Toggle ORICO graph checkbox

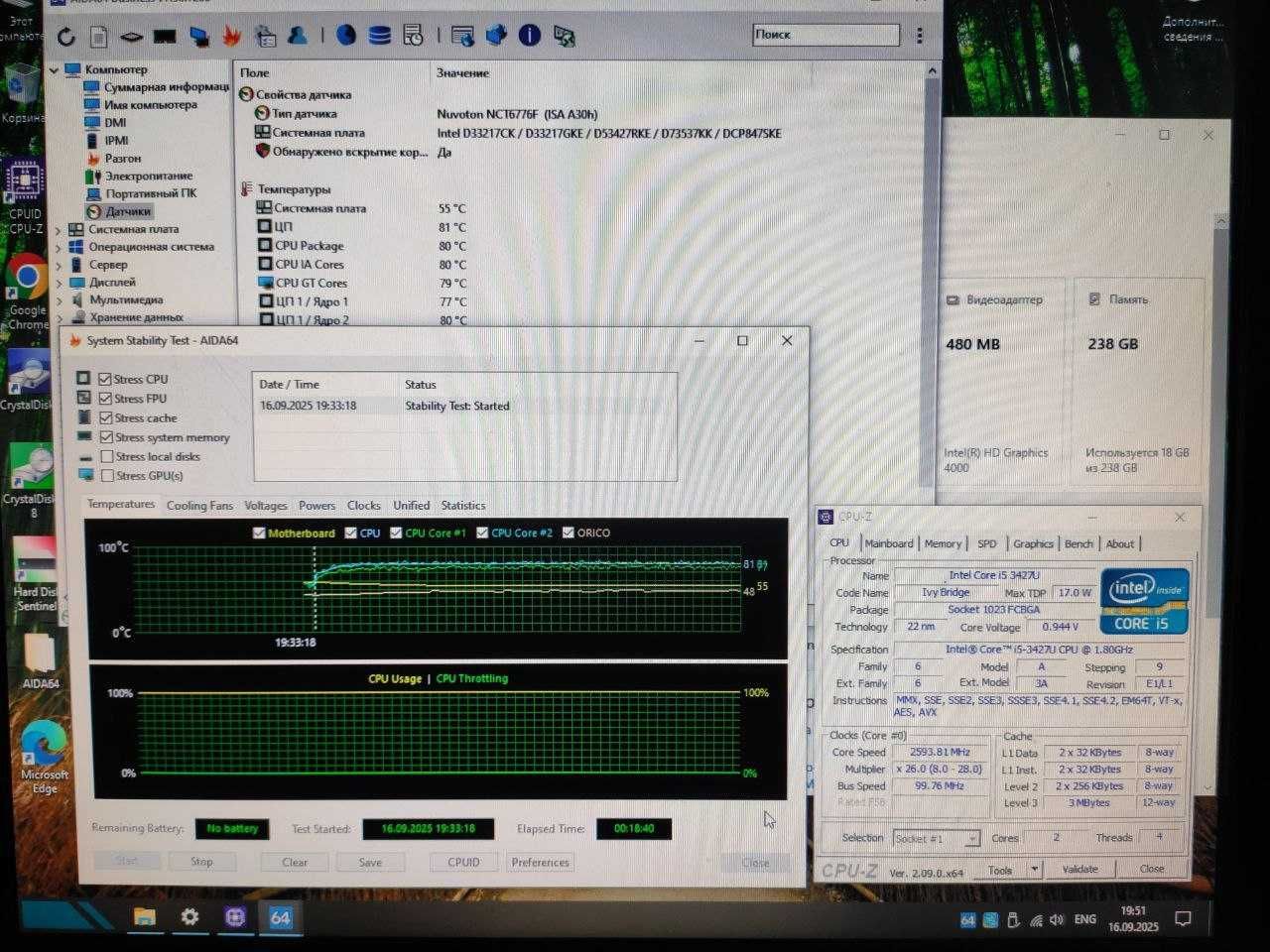569,533
